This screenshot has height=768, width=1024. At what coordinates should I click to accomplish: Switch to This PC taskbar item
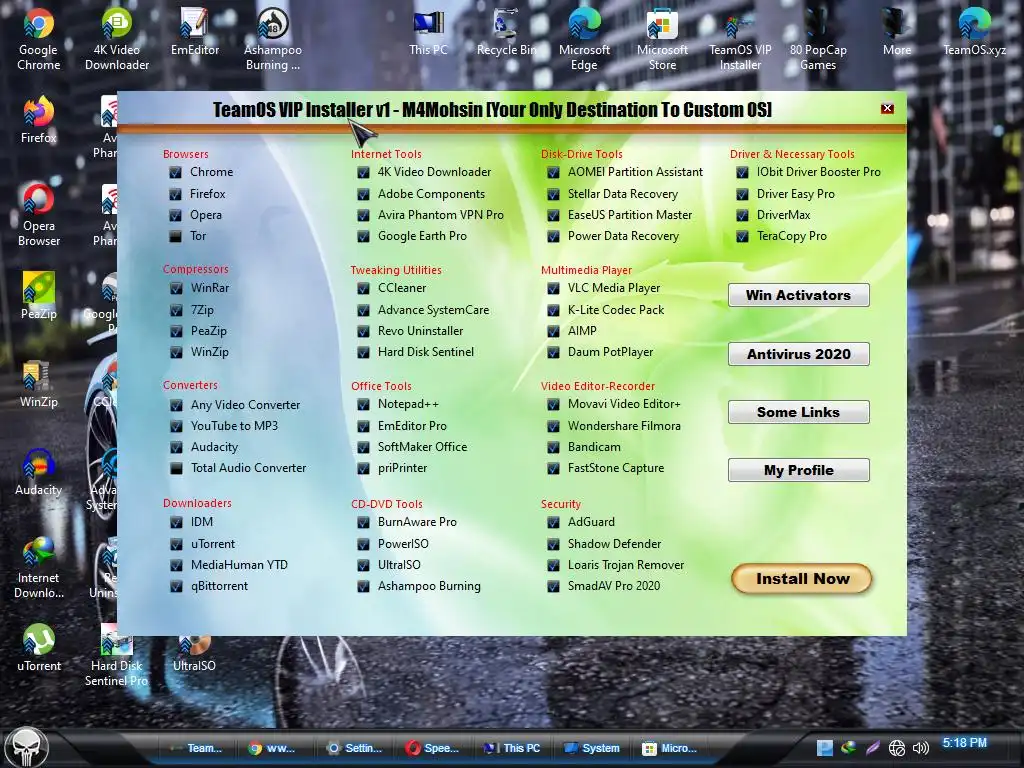[x=512, y=748]
